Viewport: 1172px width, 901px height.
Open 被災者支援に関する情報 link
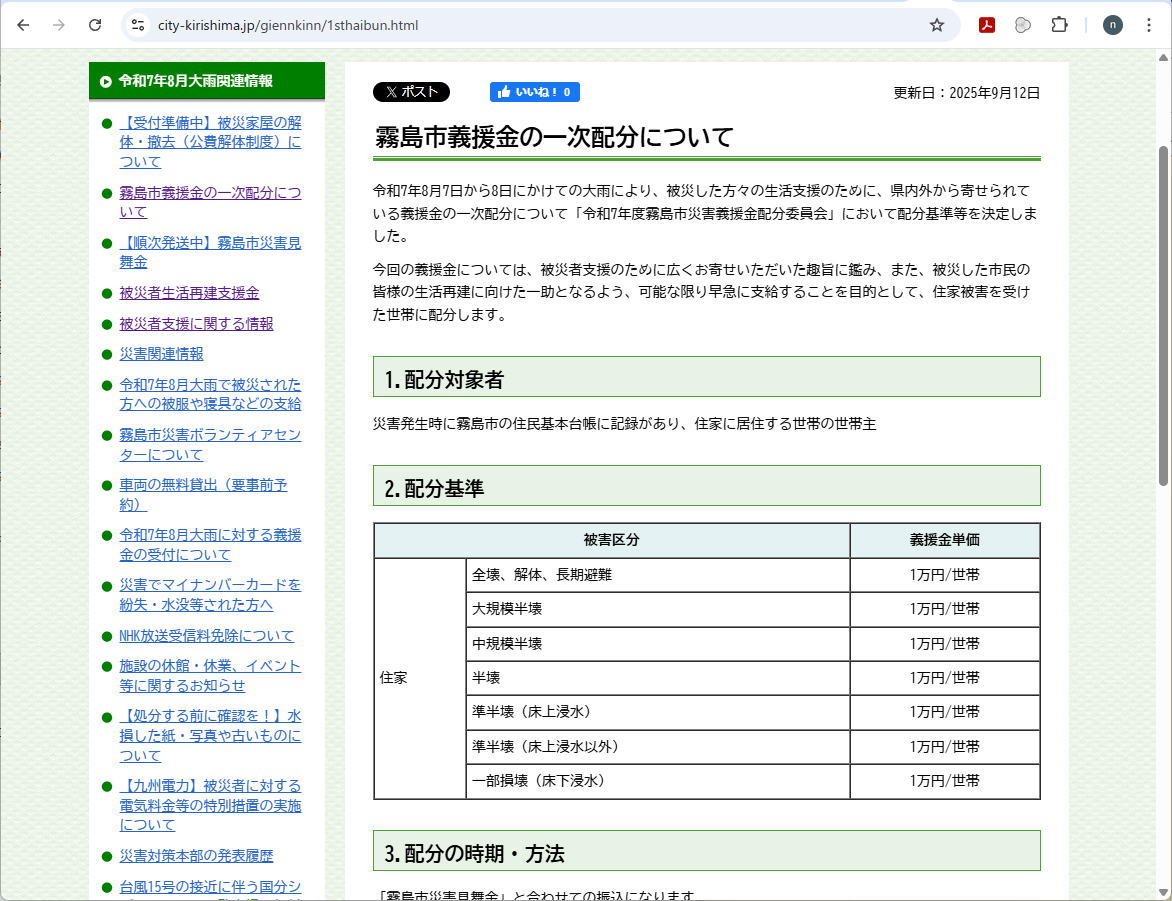click(196, 324)
